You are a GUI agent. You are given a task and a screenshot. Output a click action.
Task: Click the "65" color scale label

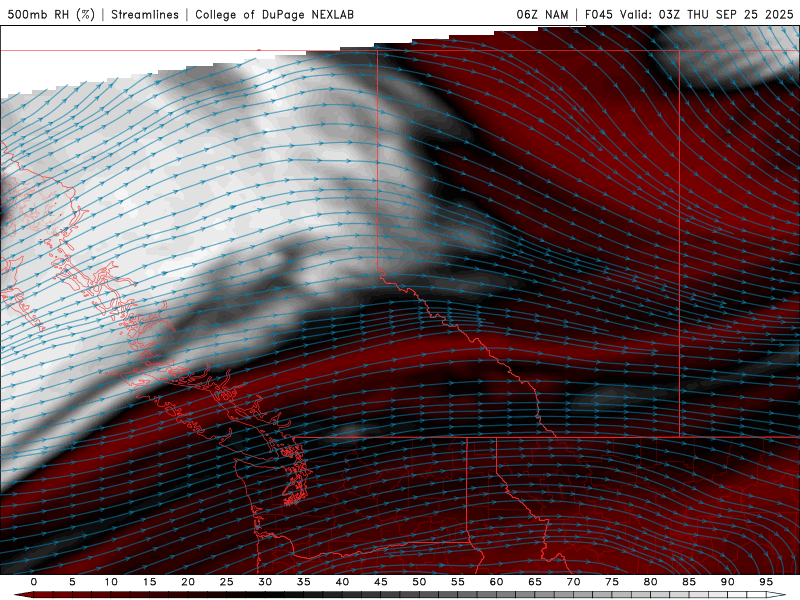[x=535, y=582]
